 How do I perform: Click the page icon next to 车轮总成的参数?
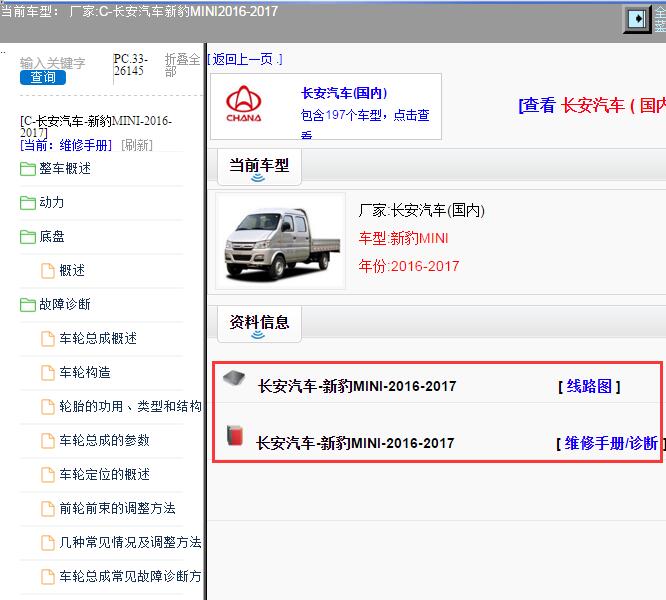(48, 441)
